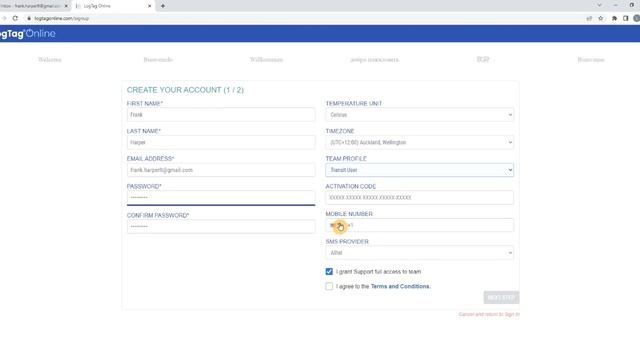This screenshot has width=640, height=360.
Task: Select the Welcome language option
Action: click(50, 60)
